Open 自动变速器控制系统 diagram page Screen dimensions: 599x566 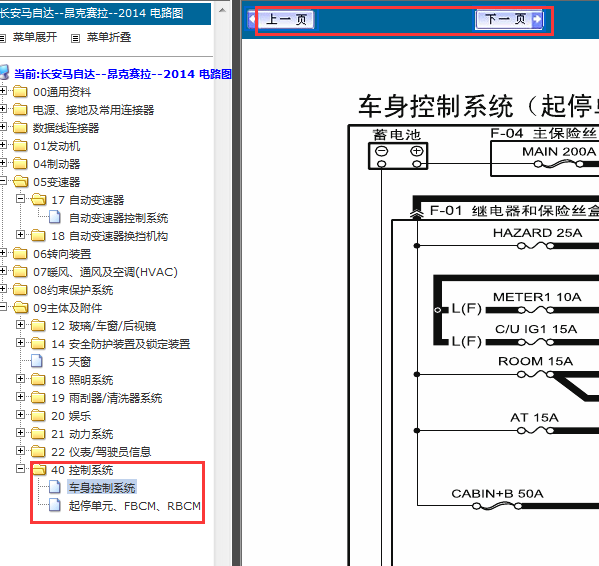[118, 218]
